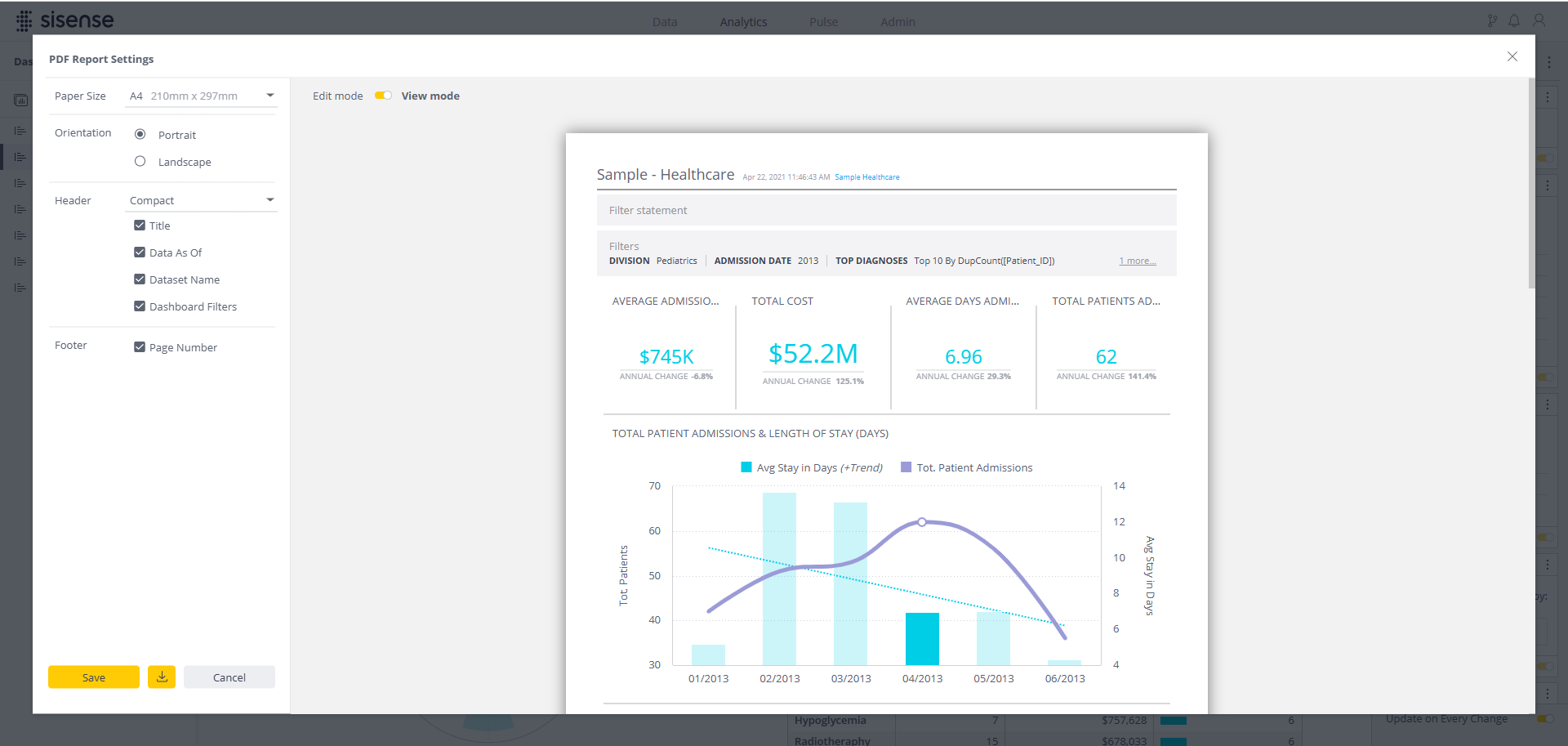Switch to the Analytics tab
The height and width of the screenshot is (746, 1568).
point(743,22)
